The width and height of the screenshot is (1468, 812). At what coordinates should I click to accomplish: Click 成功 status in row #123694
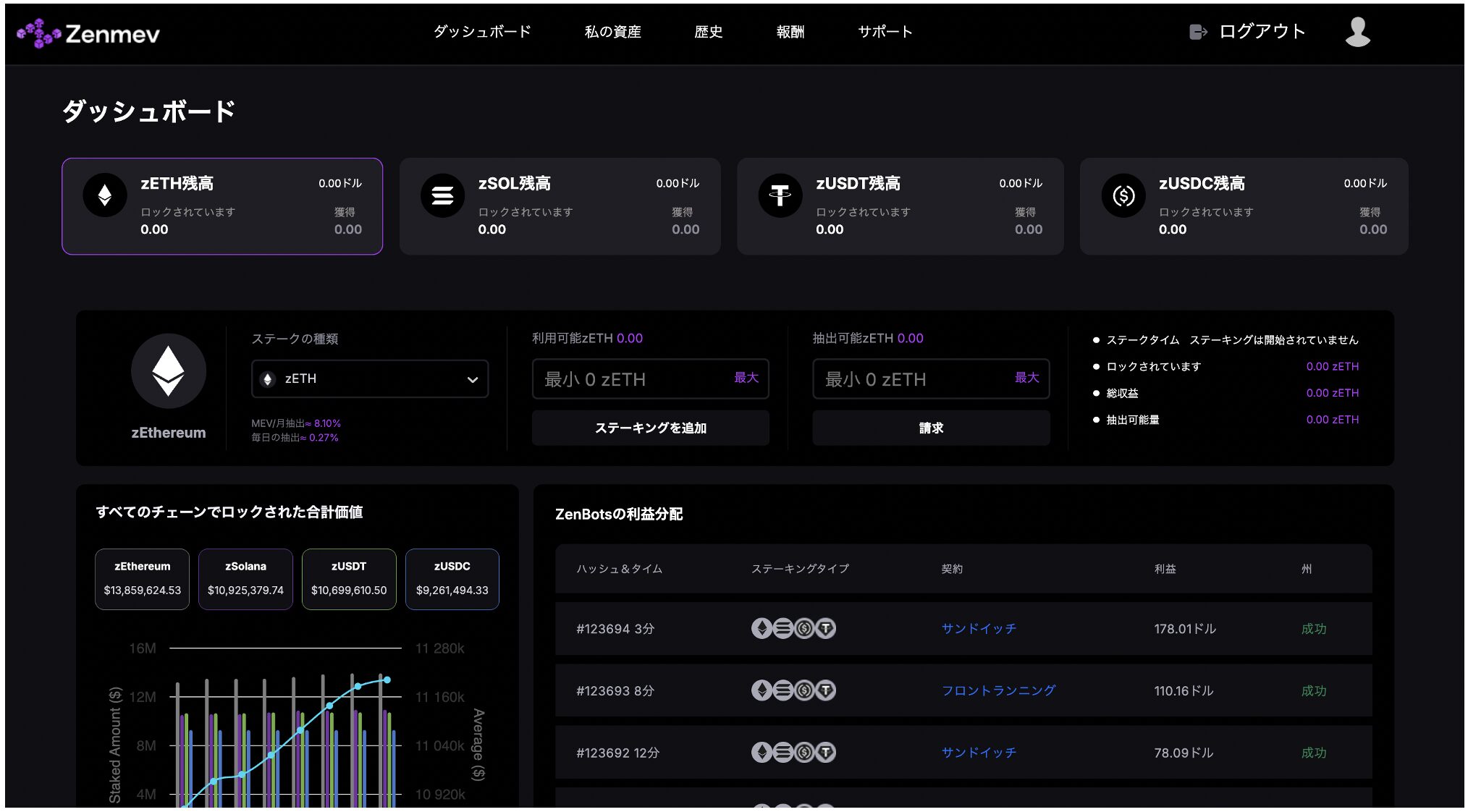[1314, 629]
